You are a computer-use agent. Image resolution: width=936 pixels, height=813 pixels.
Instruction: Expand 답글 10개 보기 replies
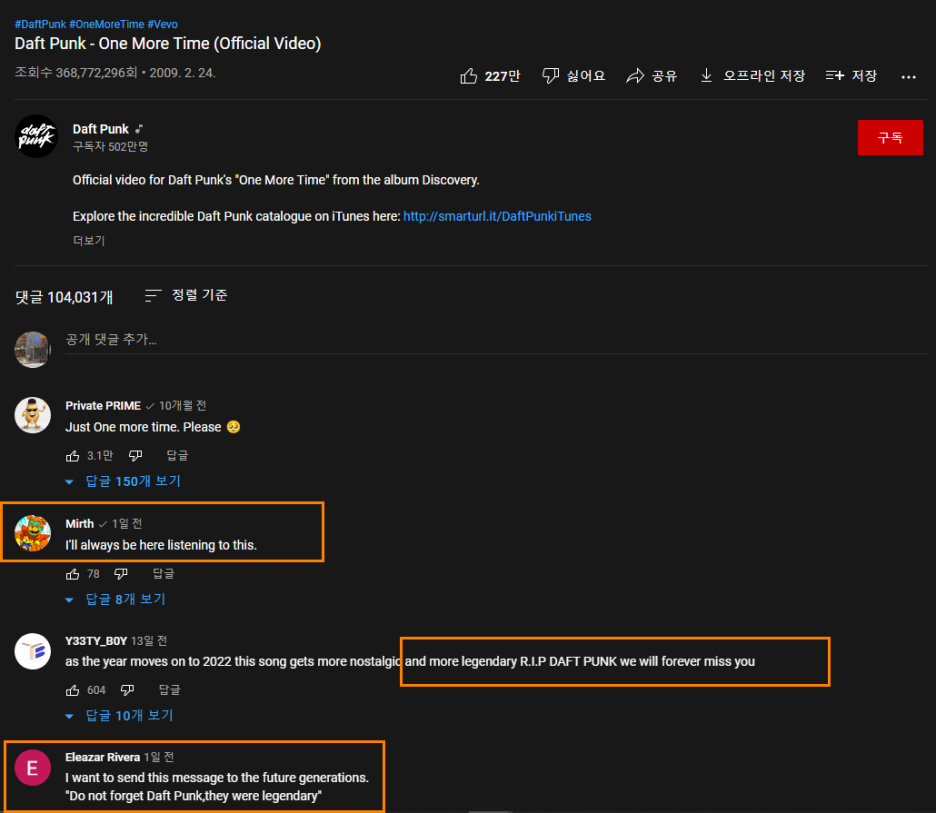point(119,716)
